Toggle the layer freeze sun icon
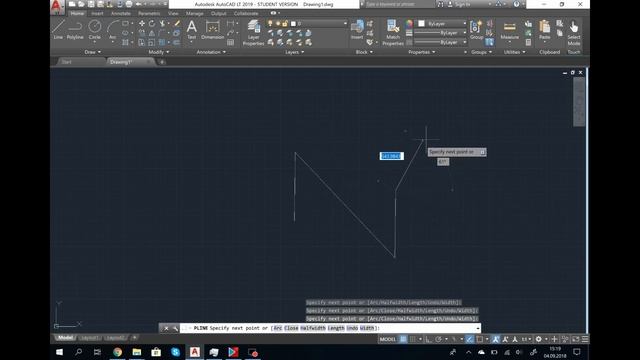 point(278,24)
